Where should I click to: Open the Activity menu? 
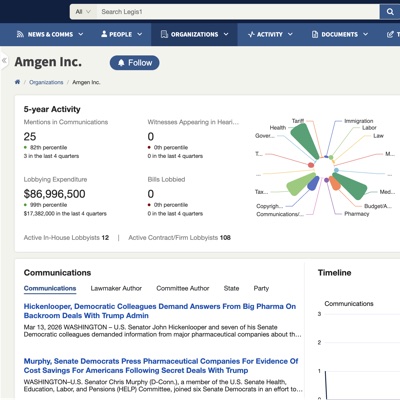click(270, 34)
